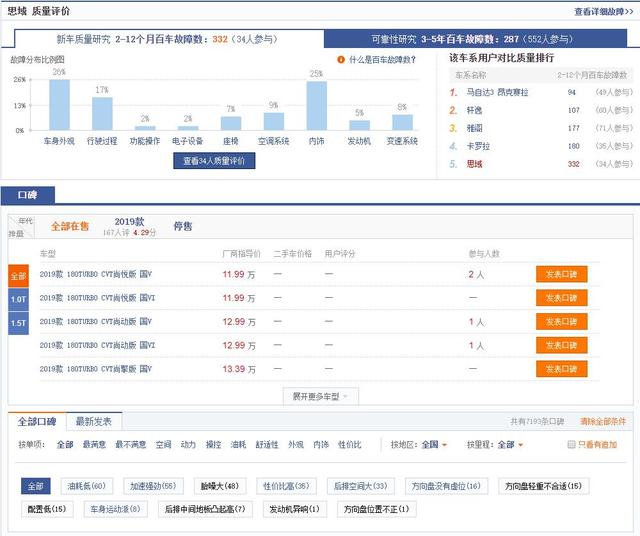Click 发表口碑 for 尚动版 国VI row
This screenshot has height=536, width=640.
pyautogui.click(x=562, y=345)
